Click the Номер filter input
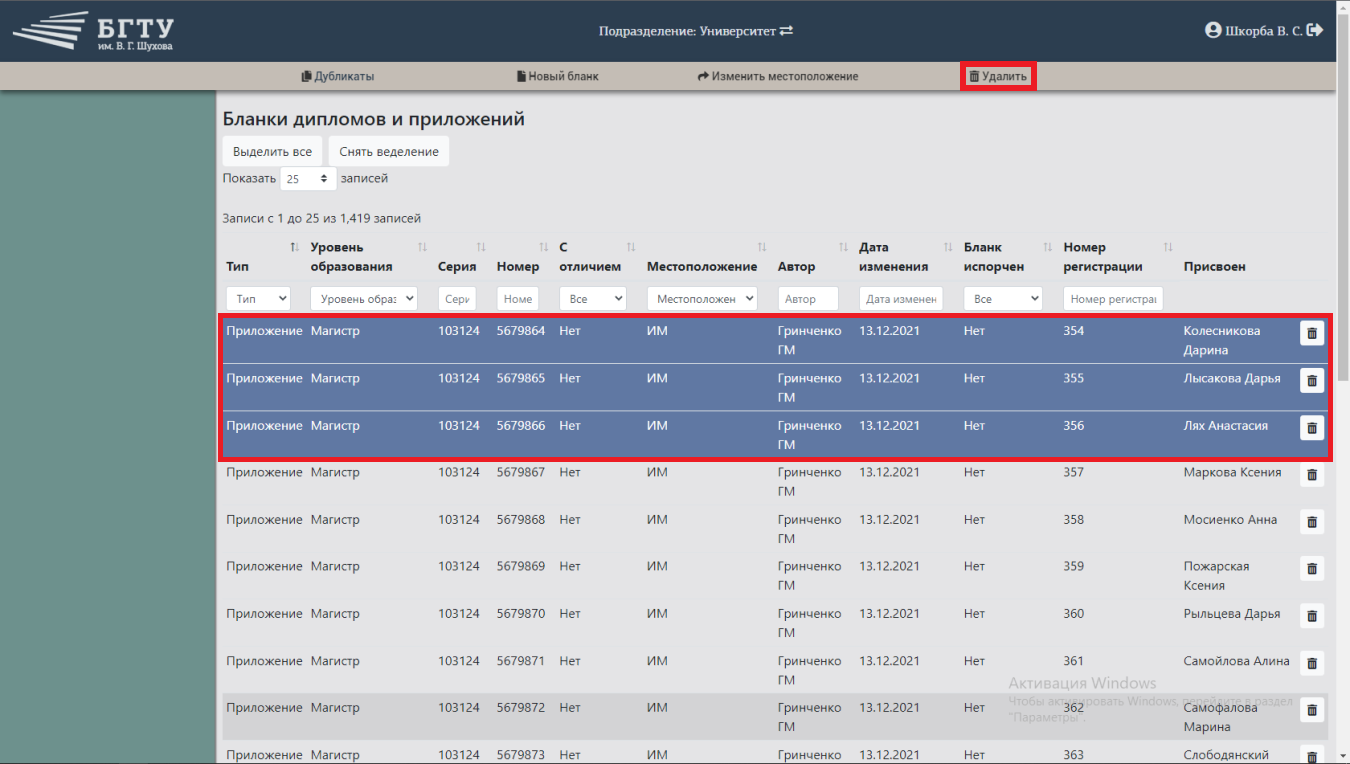This screenshot has width=1350, height=764. 518,299
